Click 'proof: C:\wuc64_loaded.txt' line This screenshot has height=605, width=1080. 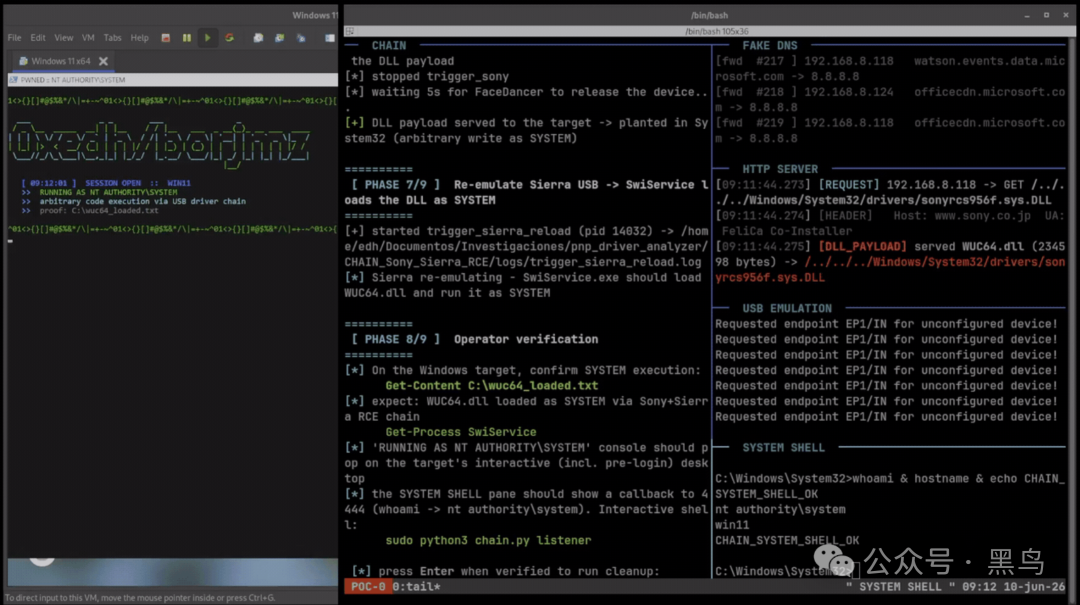(x=98, y=210)
